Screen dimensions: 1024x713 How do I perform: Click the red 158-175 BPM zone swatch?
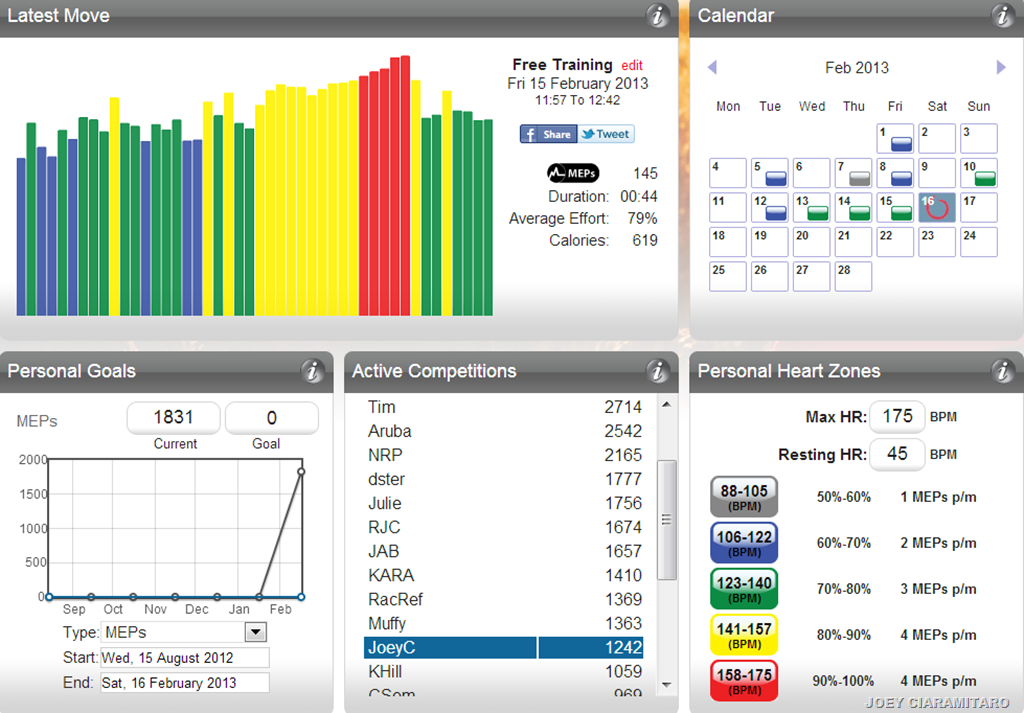(x=744, y=681)
